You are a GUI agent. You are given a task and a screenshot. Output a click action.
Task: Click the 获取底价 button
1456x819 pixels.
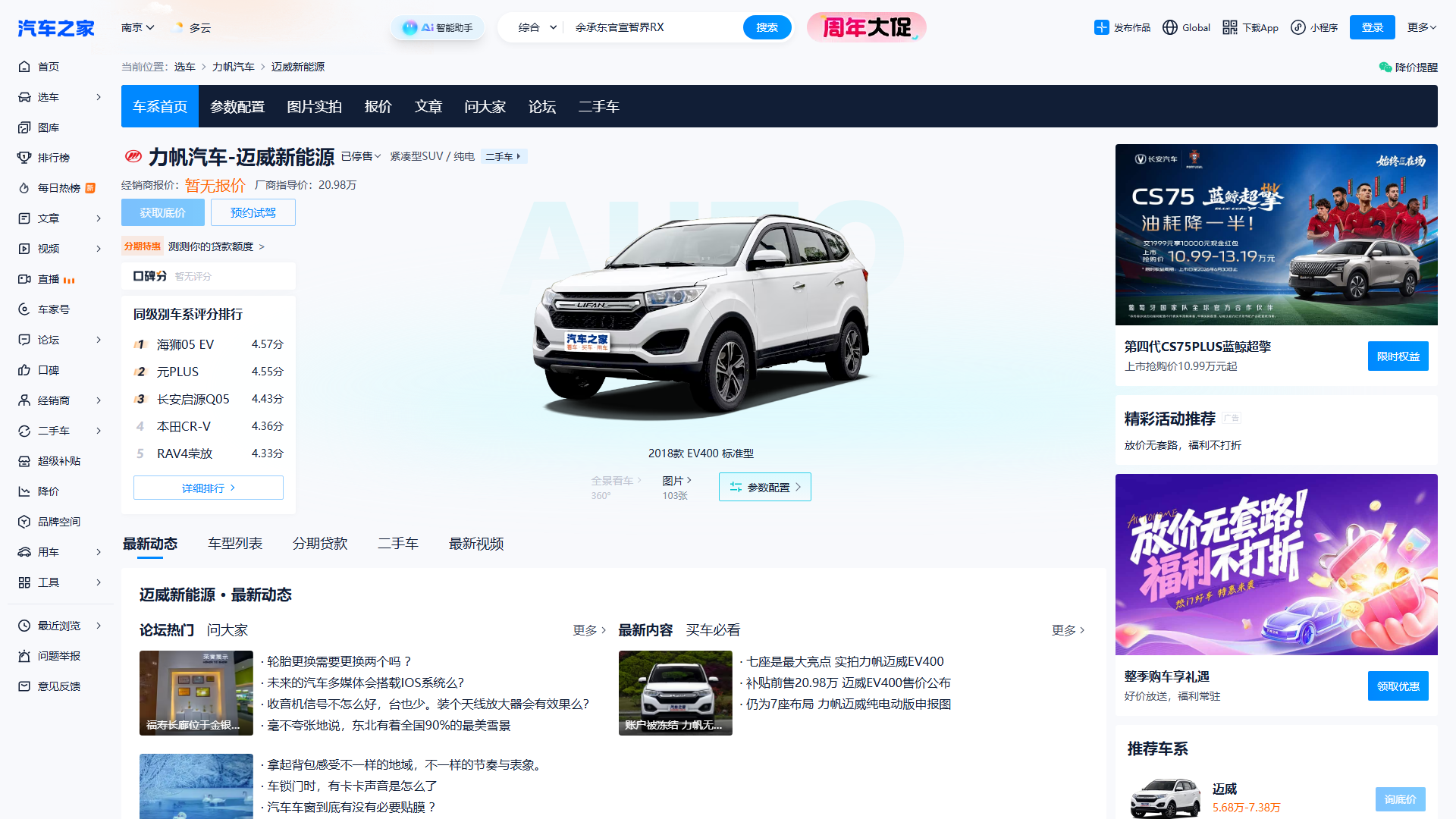[x=163, y=212]
